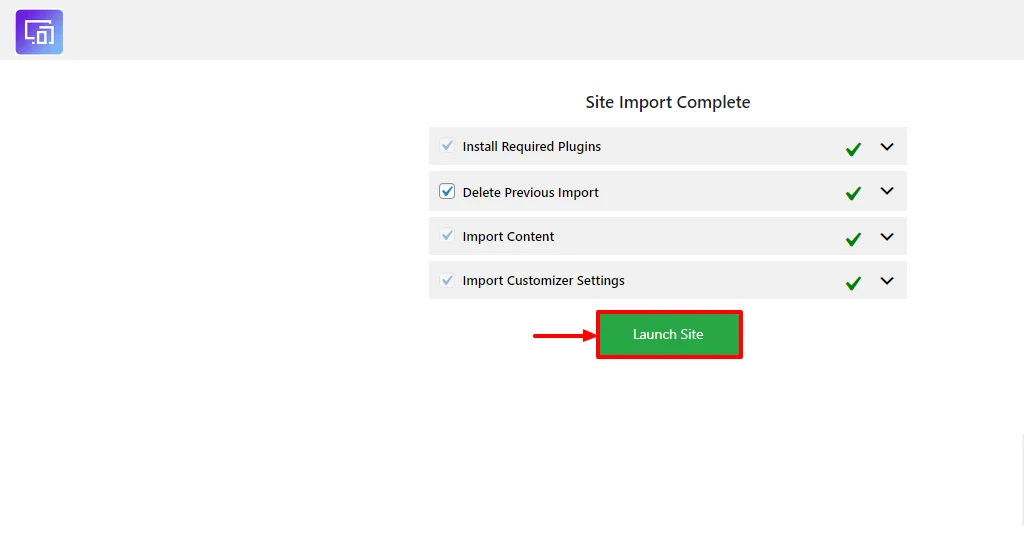Image resolution: width=1024 pixels, height=550 pixels.
Task: Click the Import Content label text
Action: coord(508,237)
